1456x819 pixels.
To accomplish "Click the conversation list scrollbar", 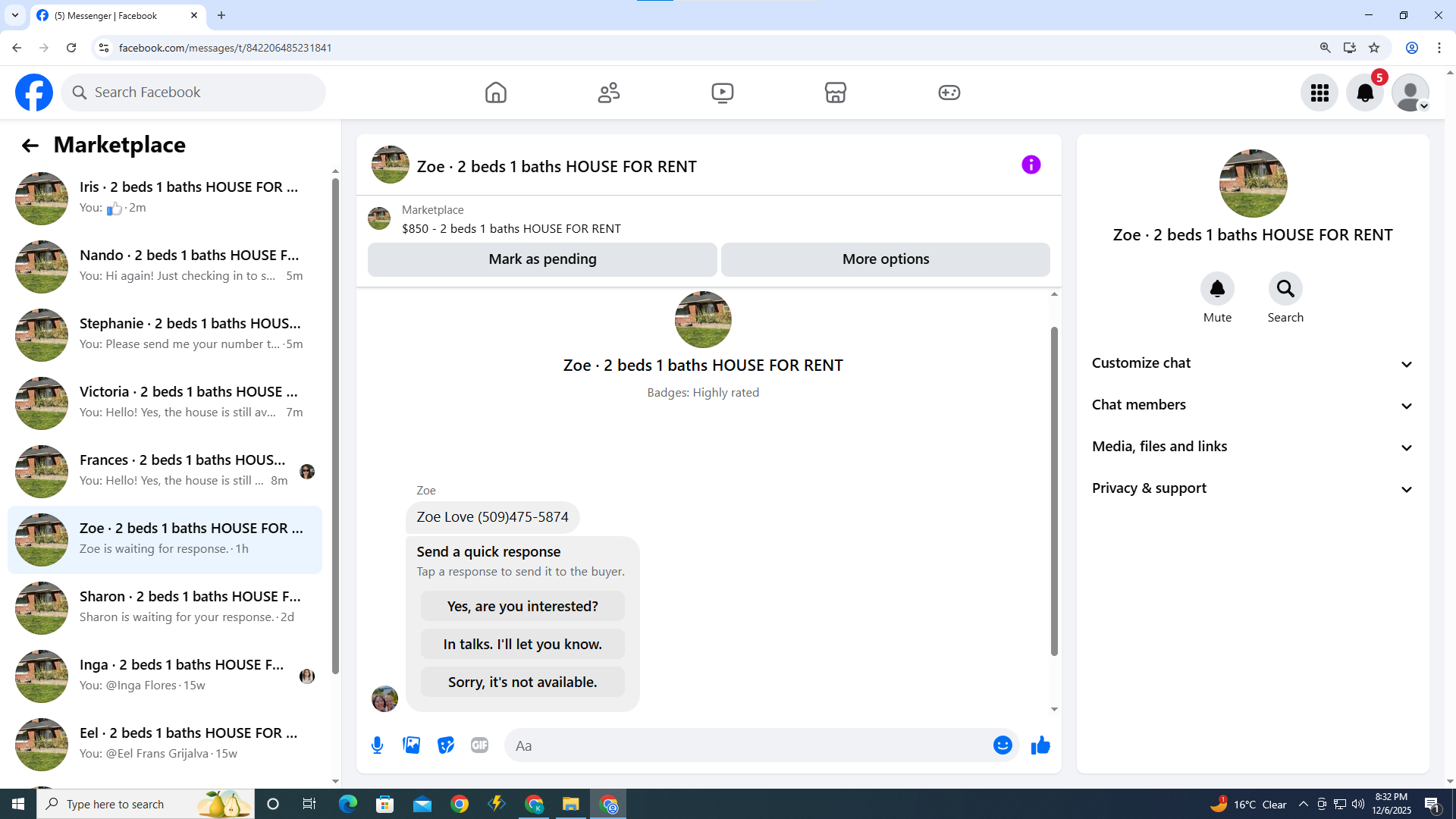I will pyautogui.click(x=335, y=425).
